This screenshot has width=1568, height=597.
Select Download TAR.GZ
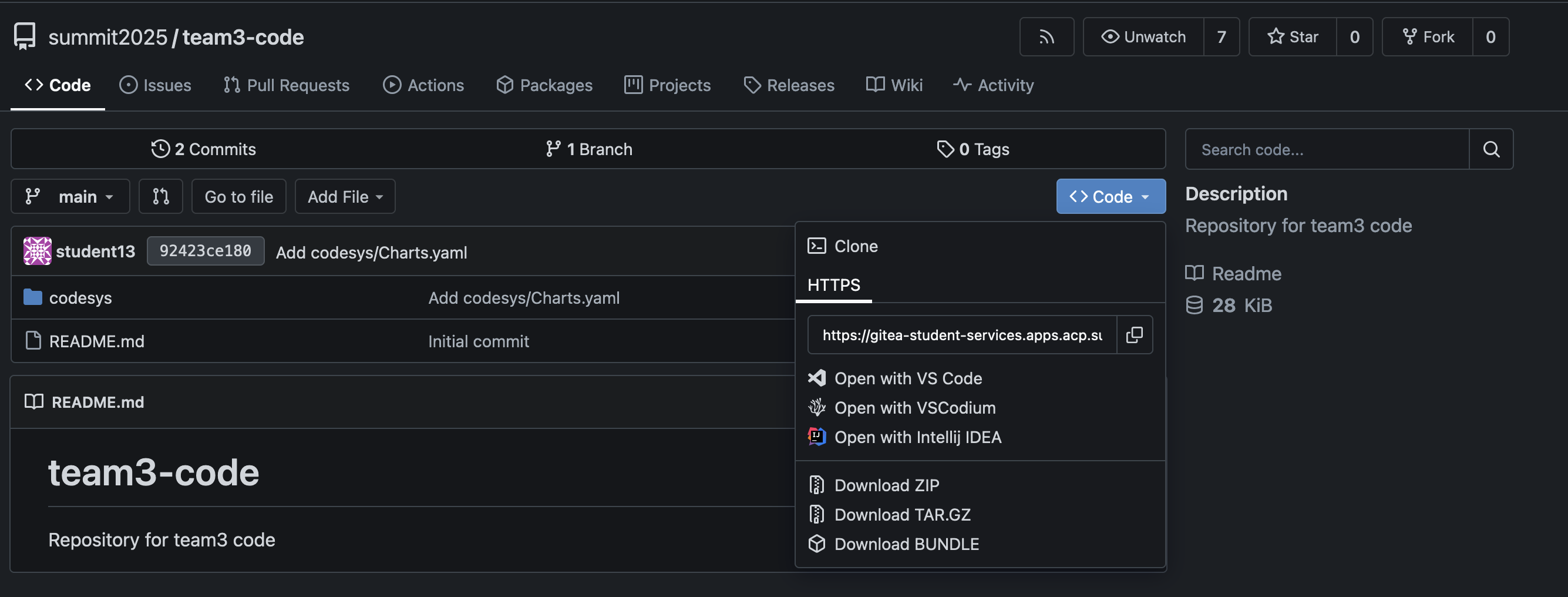[902, 515]
